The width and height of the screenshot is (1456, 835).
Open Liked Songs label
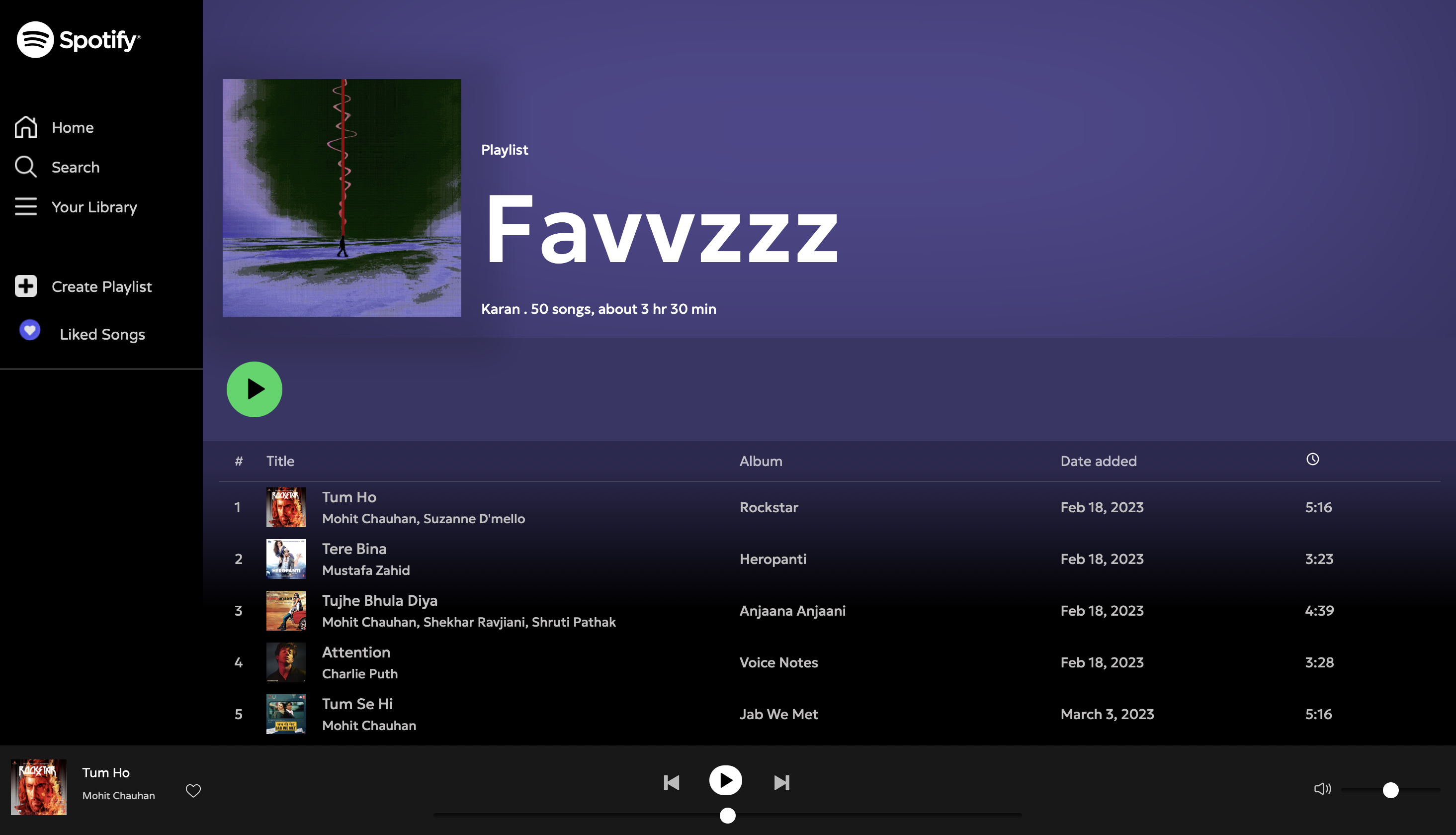click(x=102, y=334)
